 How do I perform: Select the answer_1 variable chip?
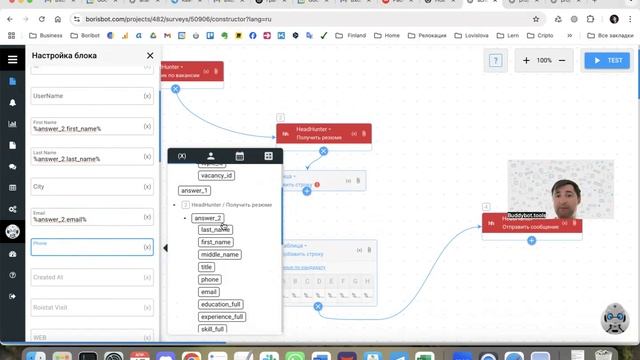(194, 191)
